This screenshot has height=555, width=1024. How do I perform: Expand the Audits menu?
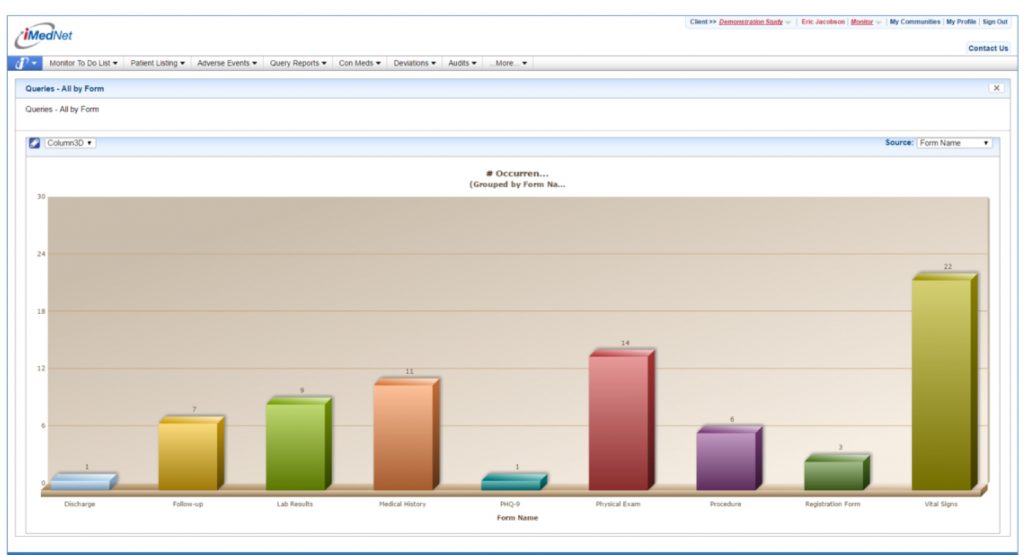coord(462,63)
